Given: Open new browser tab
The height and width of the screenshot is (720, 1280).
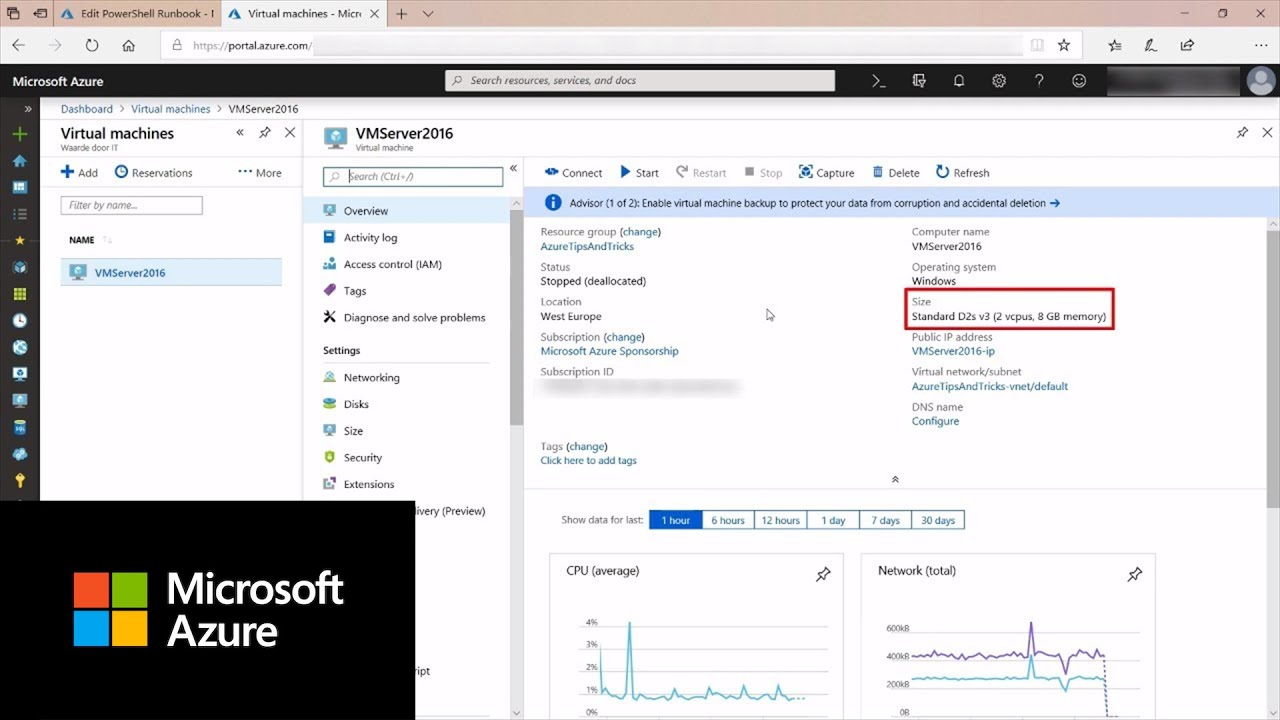Looking at the screenshot, I should click(x=401, y=14).
